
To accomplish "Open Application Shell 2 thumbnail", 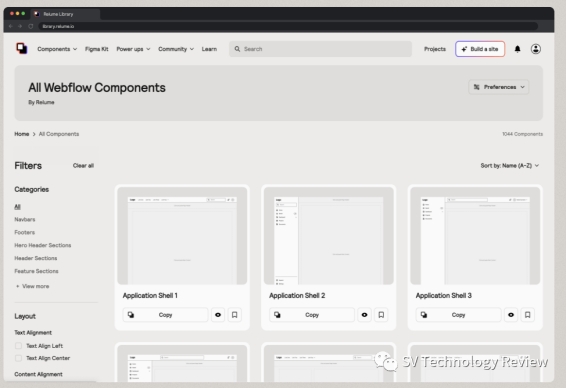I will pyautogui.click(x=329, y=236).
